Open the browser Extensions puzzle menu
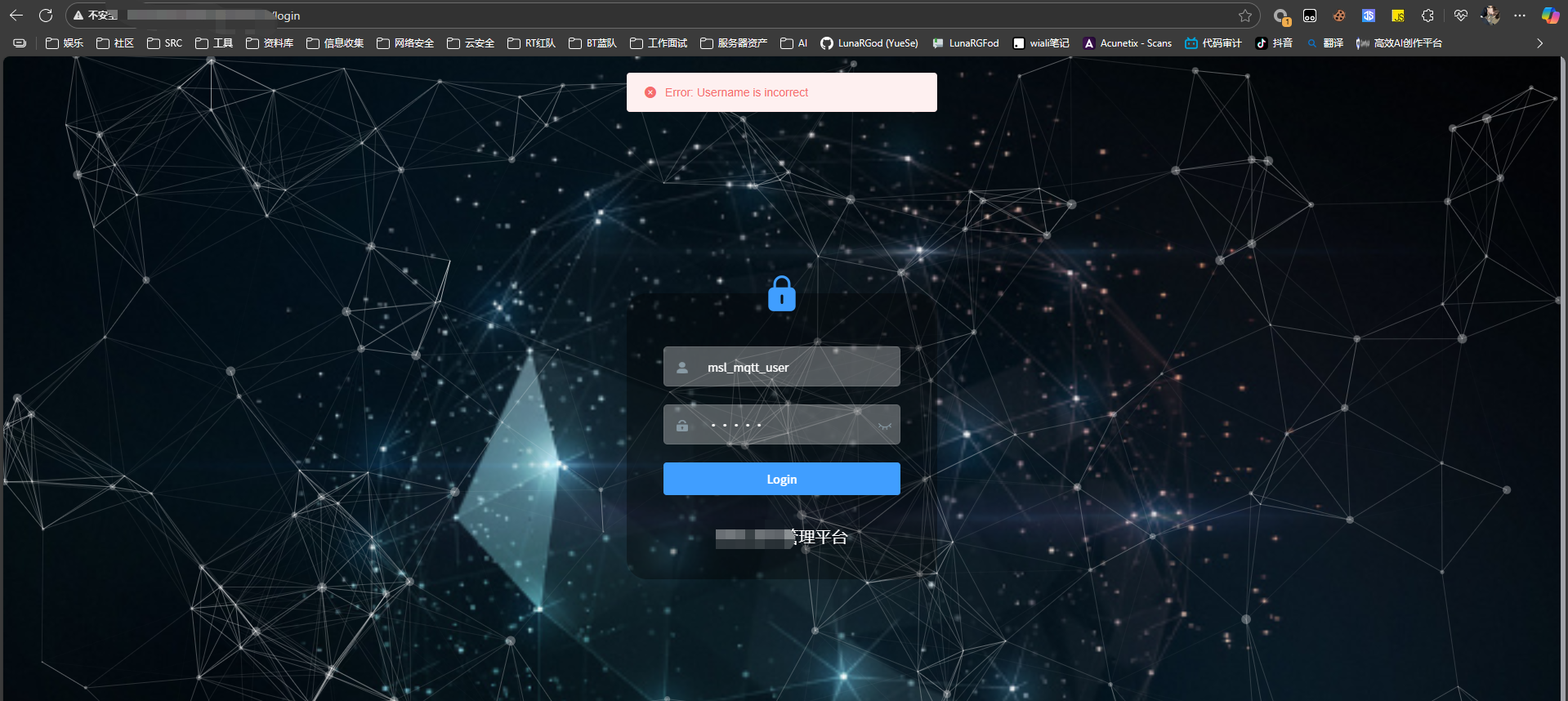 coord(1427,16)
